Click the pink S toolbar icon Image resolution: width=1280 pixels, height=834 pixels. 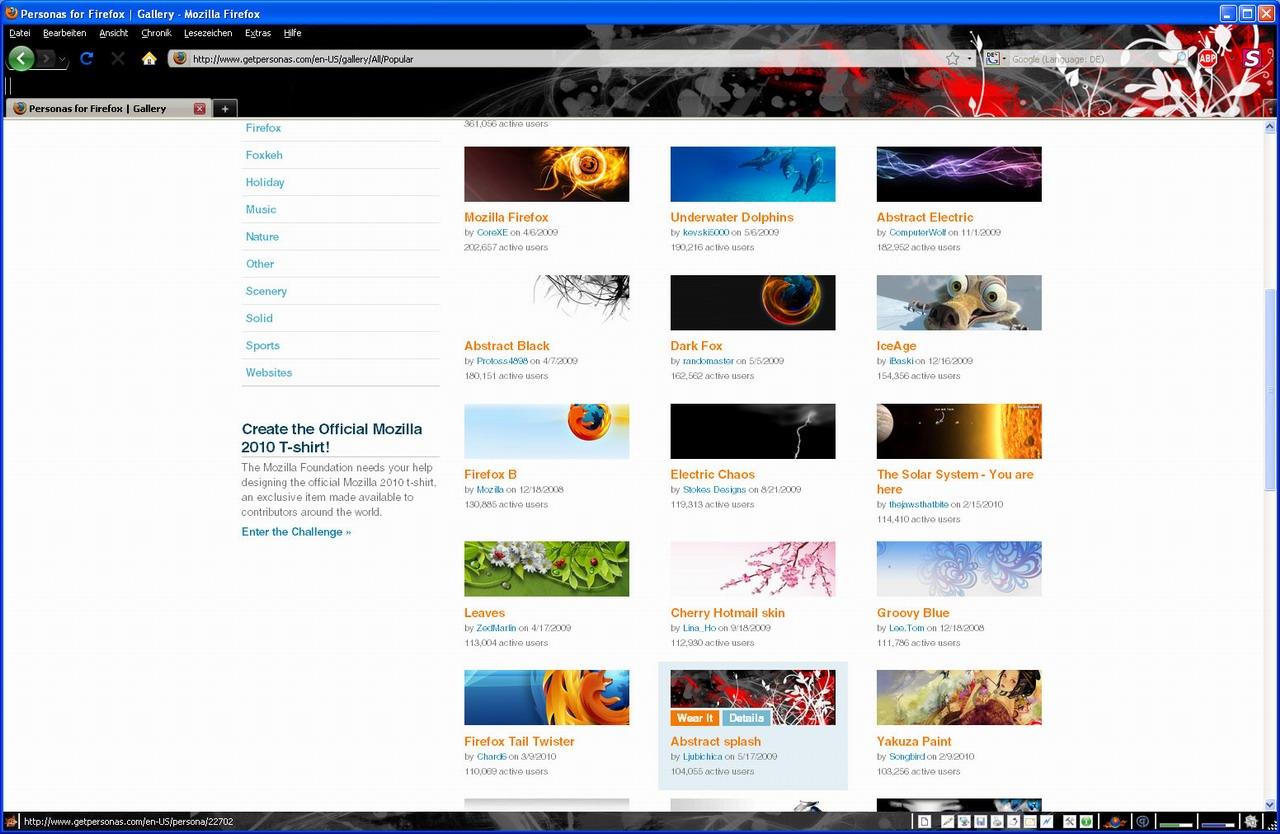tap(1251, 59)
